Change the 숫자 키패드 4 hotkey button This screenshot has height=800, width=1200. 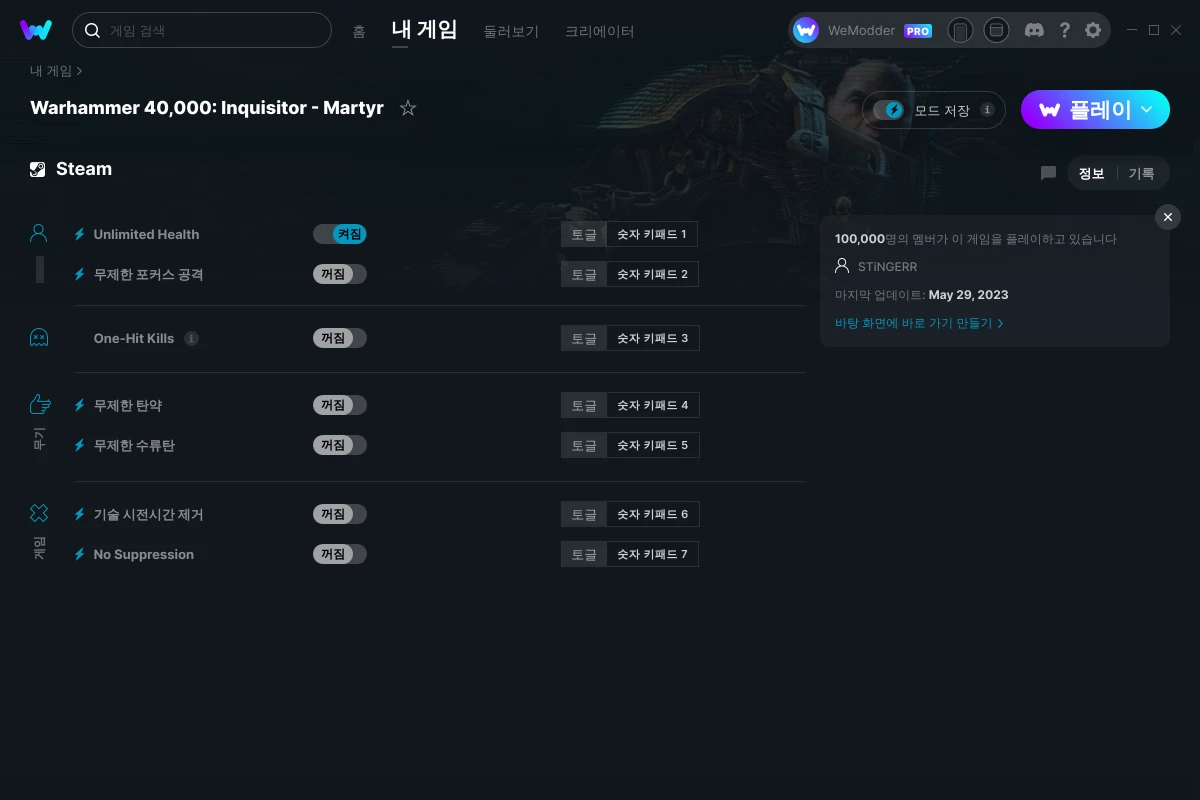click(653, 405)
